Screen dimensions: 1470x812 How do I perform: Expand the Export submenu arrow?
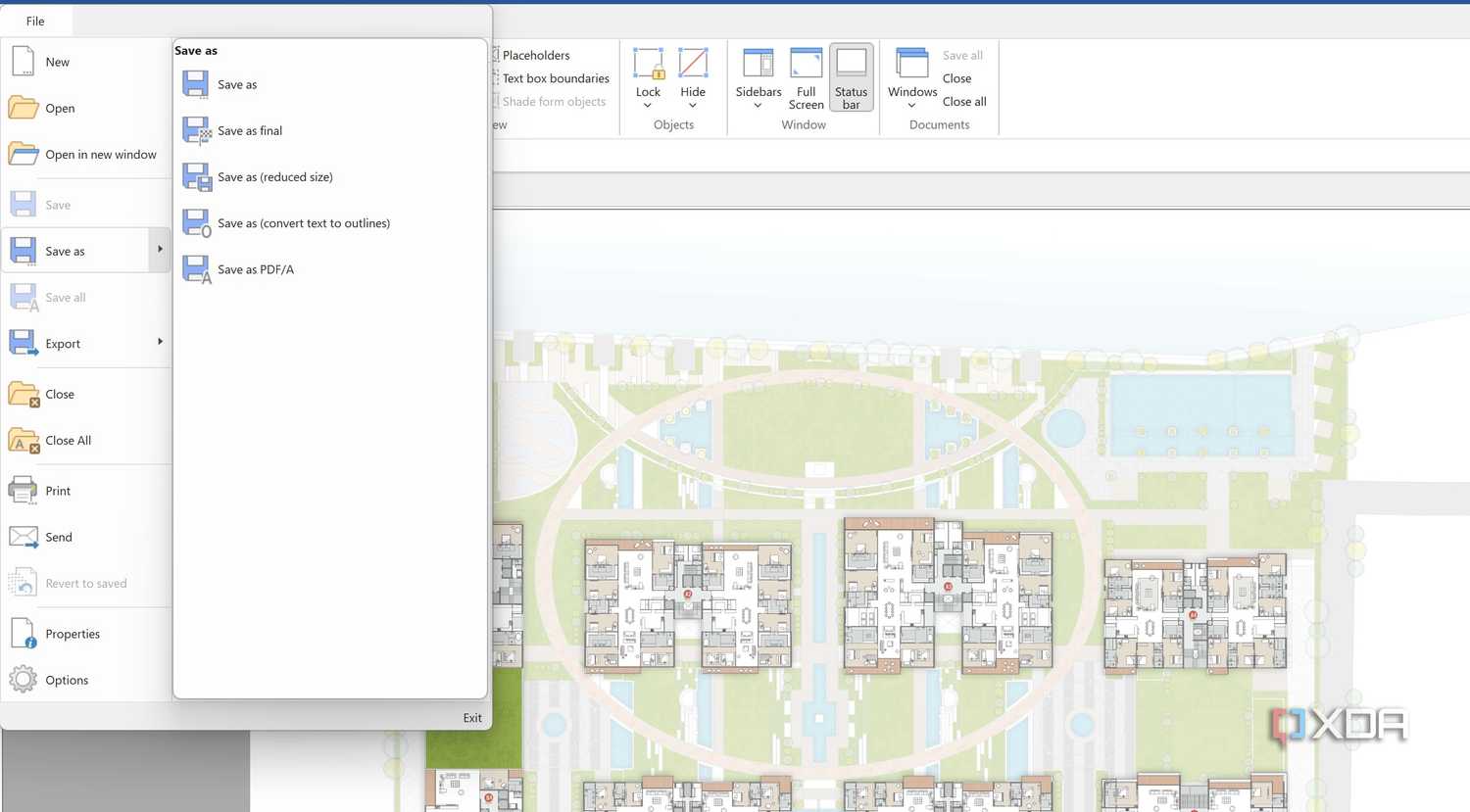160,342
